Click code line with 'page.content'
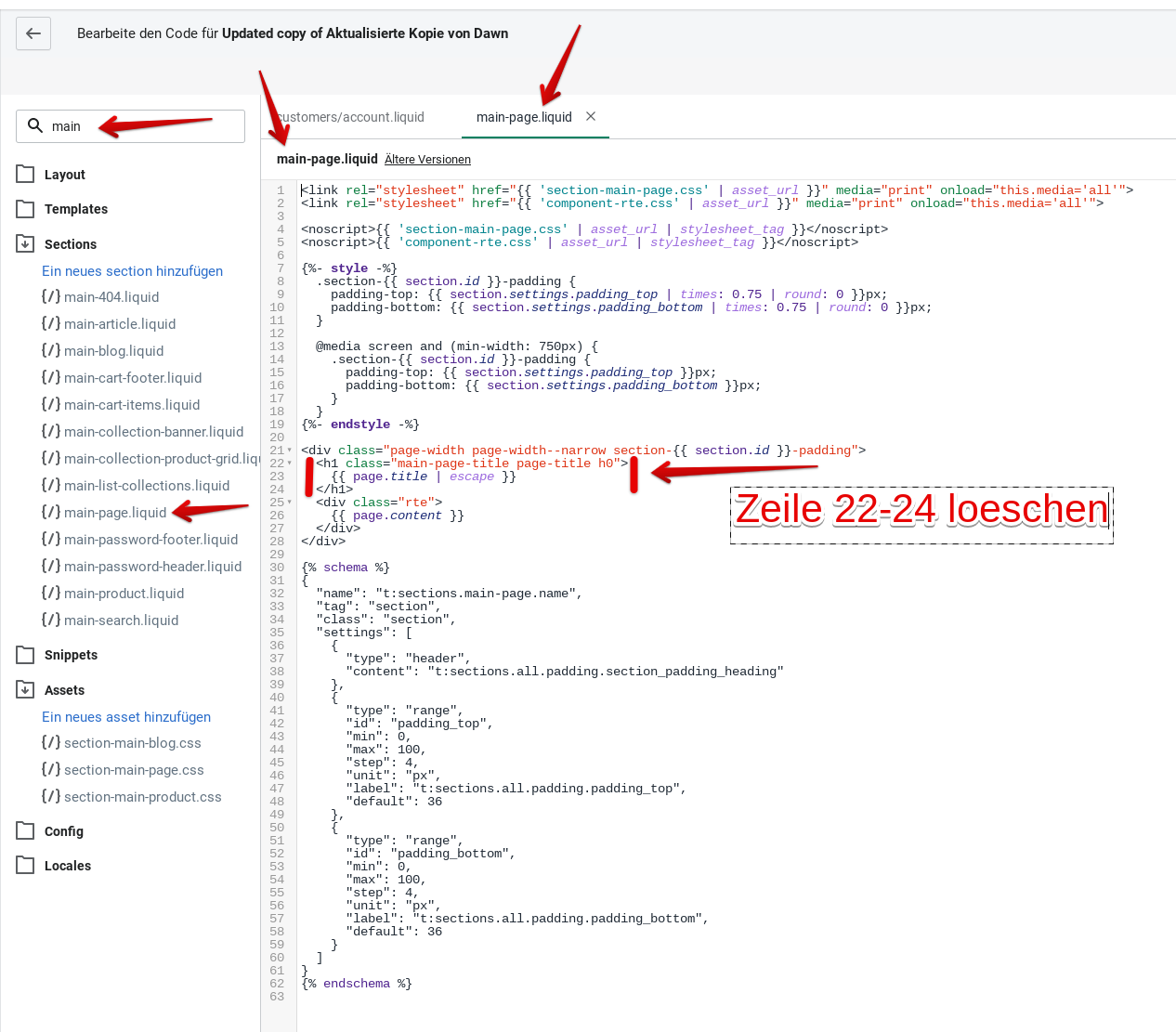The image size is (1176, 1032). point(398,516)
